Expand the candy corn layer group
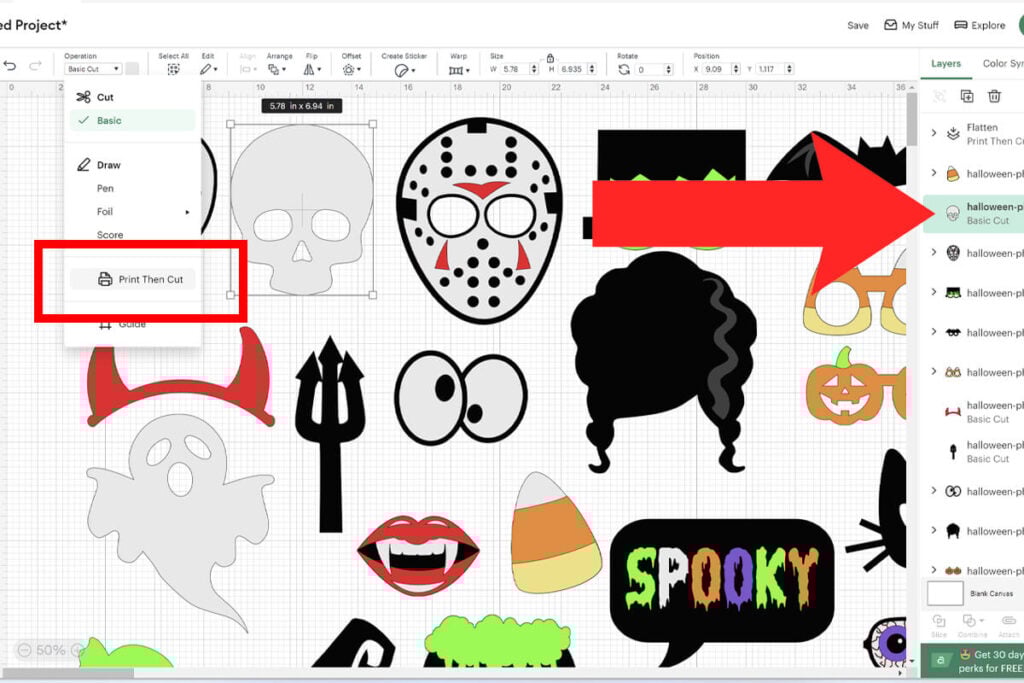The width and height of the screenshot is (1024, 683). click(933, 173)
